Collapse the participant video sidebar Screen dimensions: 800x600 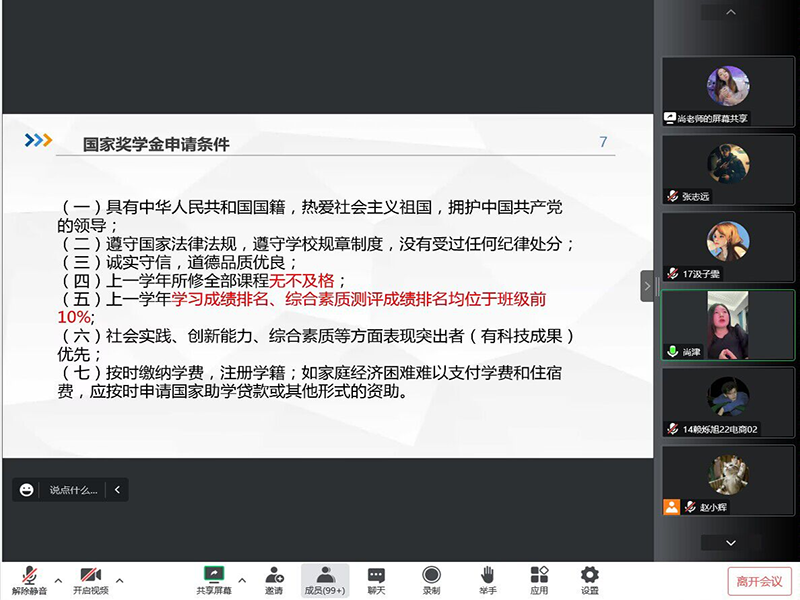[647, 286]
